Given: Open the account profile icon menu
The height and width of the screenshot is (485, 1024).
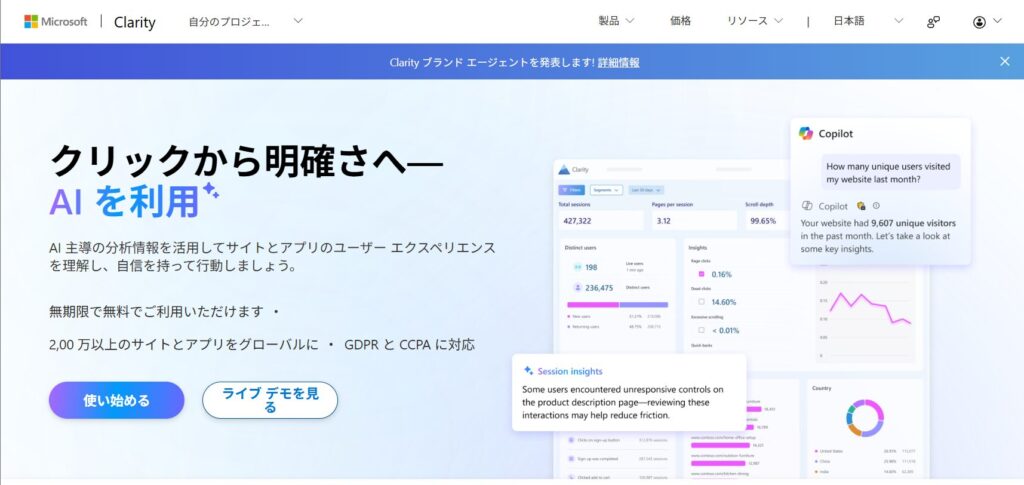Looking at the screenshot, I should pos(979,22).
